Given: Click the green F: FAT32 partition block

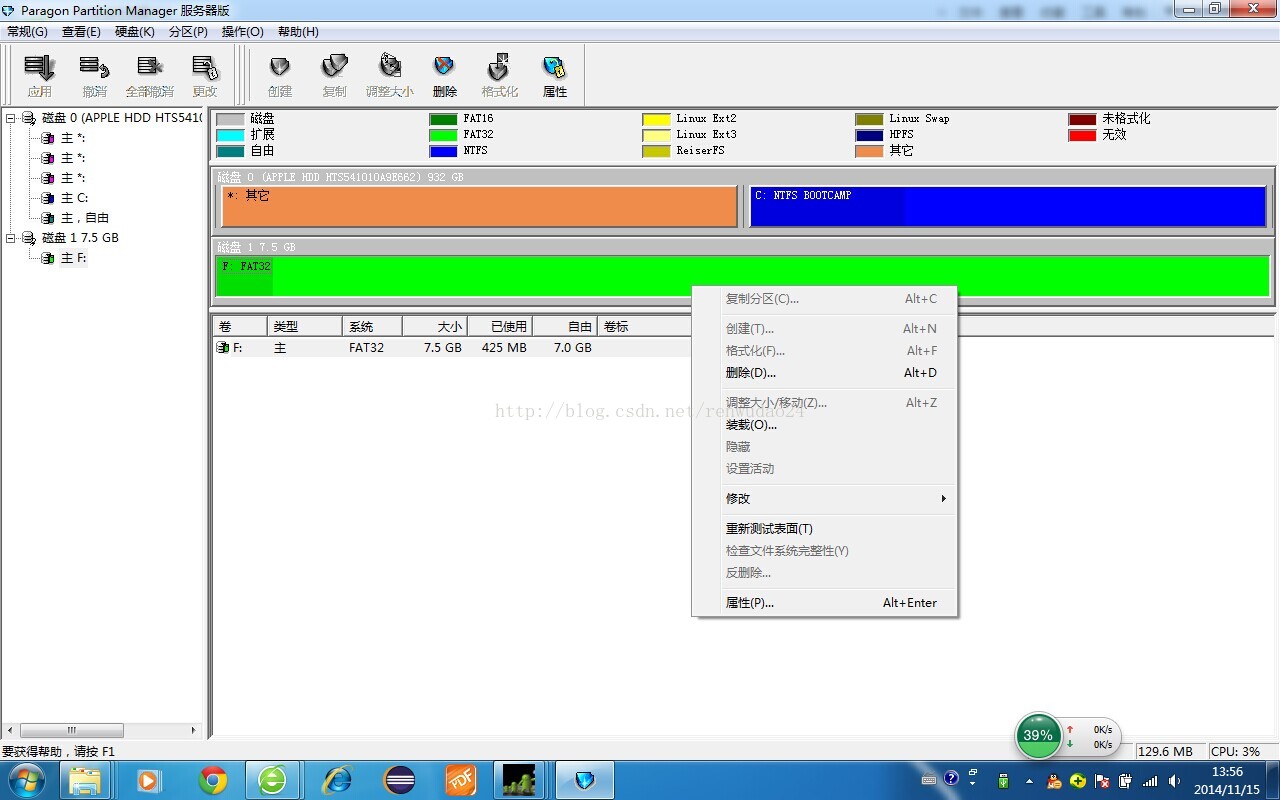Looking at the screenshot, I should click(x=743, y=277).
